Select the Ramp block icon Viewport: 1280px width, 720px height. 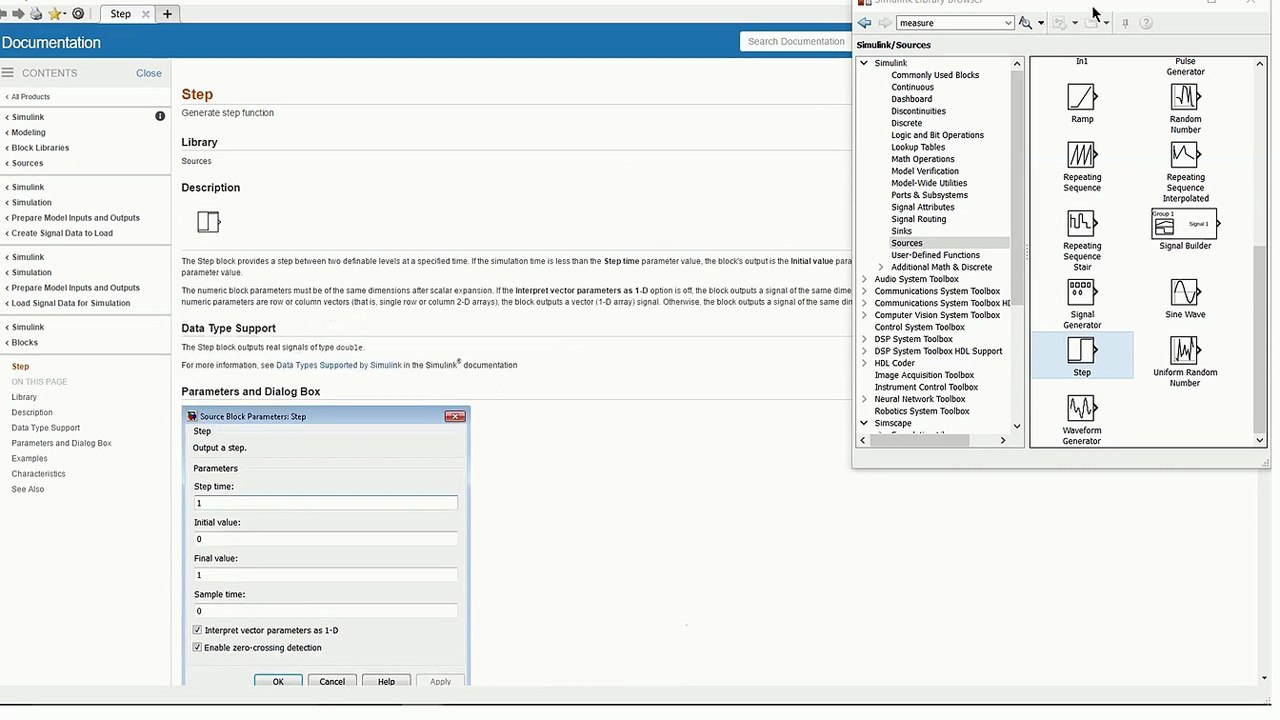(1081, 98)
